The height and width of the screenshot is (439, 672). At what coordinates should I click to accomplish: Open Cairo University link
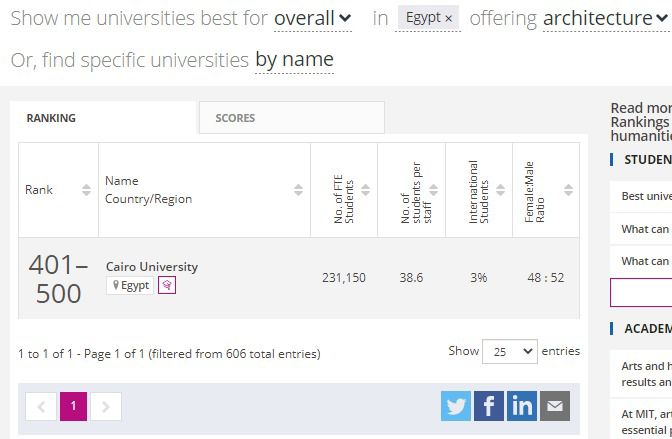click(x=152, y=267)
